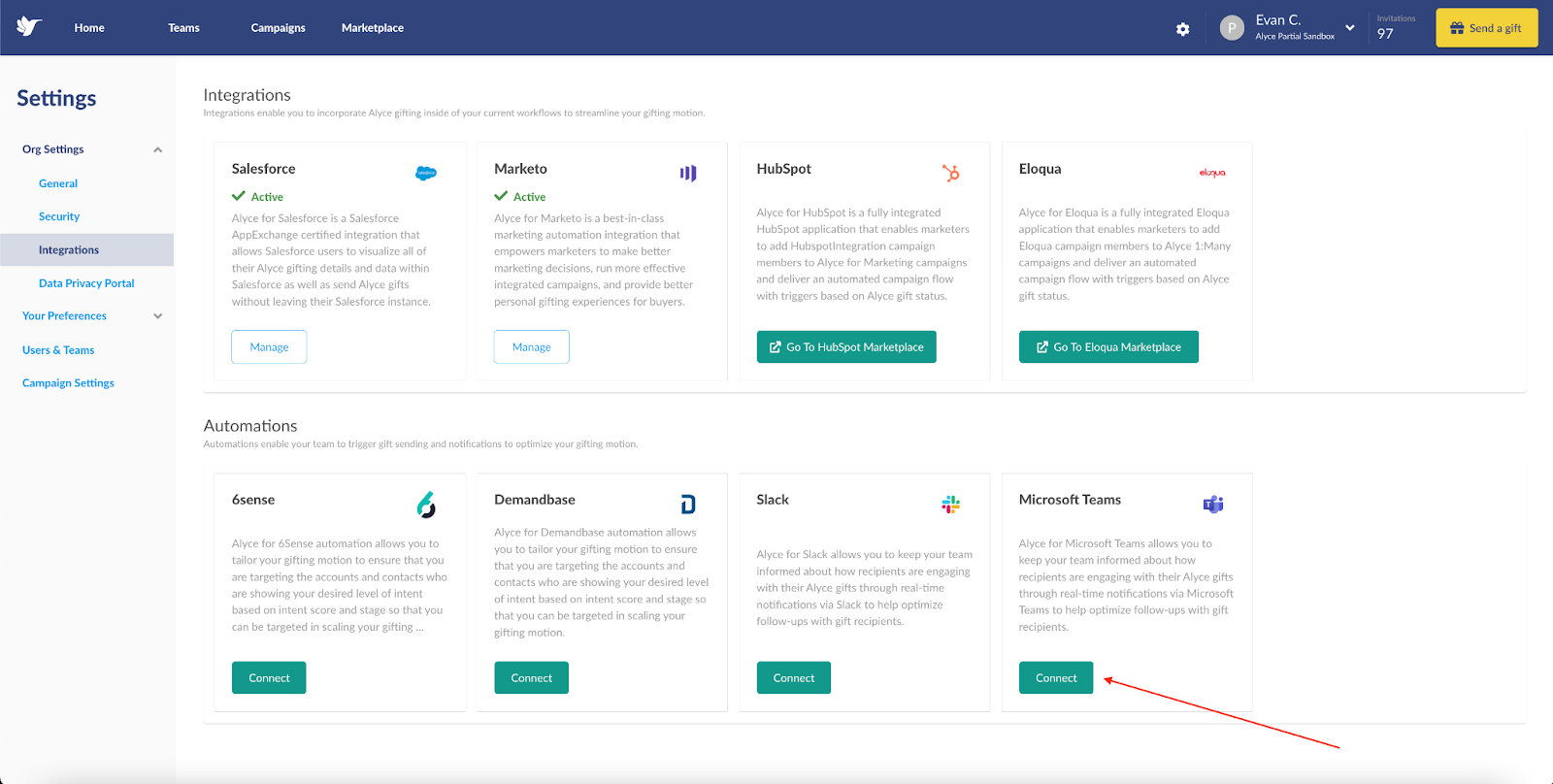1553x784 pixels.
Task: Click the Settings page heading
Action: pyautogui.click(x=56, y=98)
